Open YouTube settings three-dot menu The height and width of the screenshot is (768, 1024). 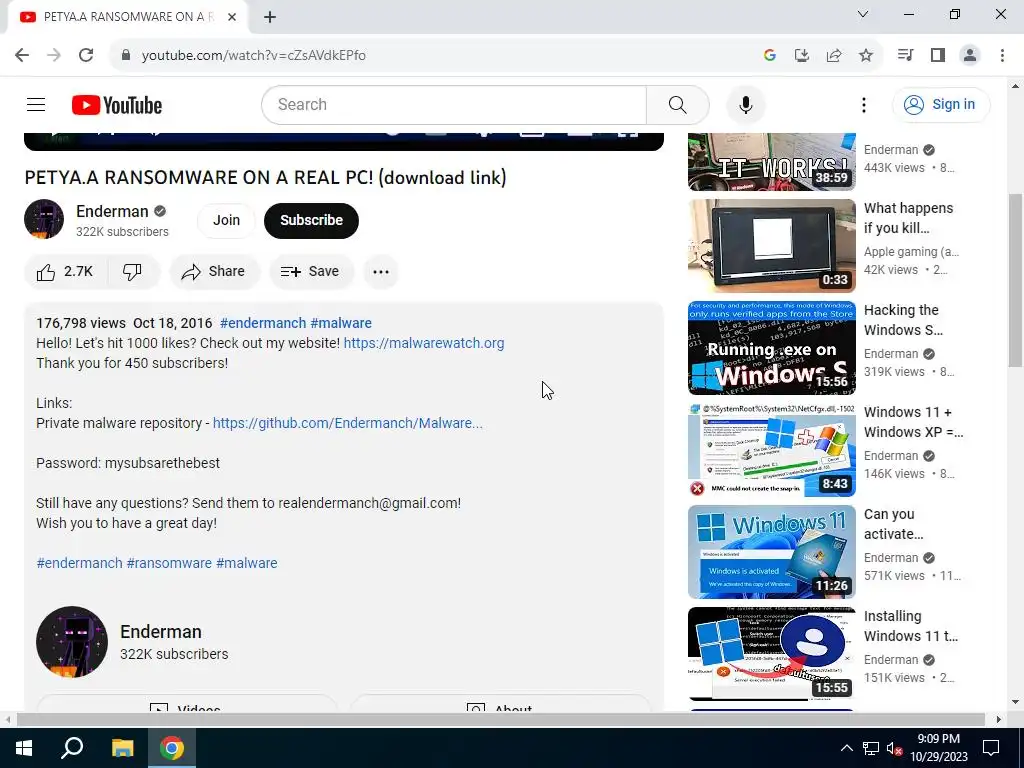coord(863,104)
